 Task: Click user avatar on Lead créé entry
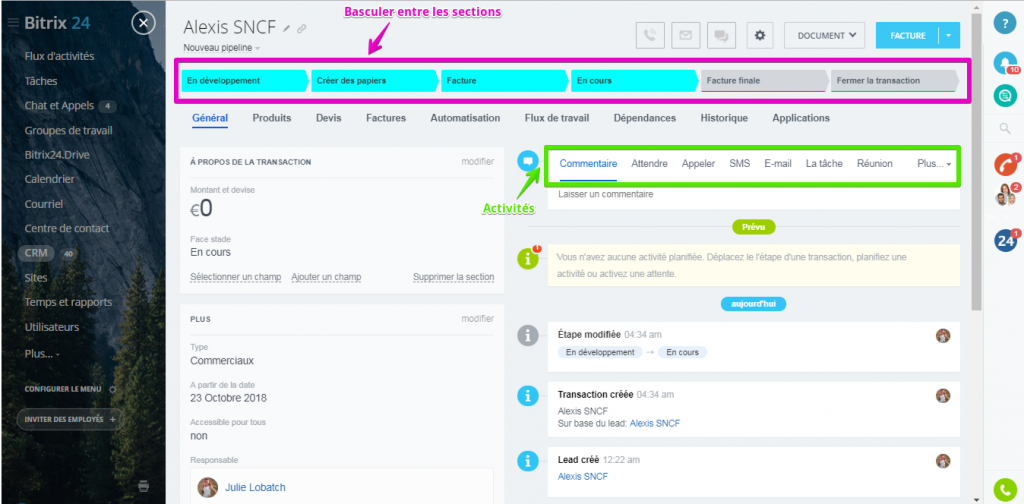[942, 461]
